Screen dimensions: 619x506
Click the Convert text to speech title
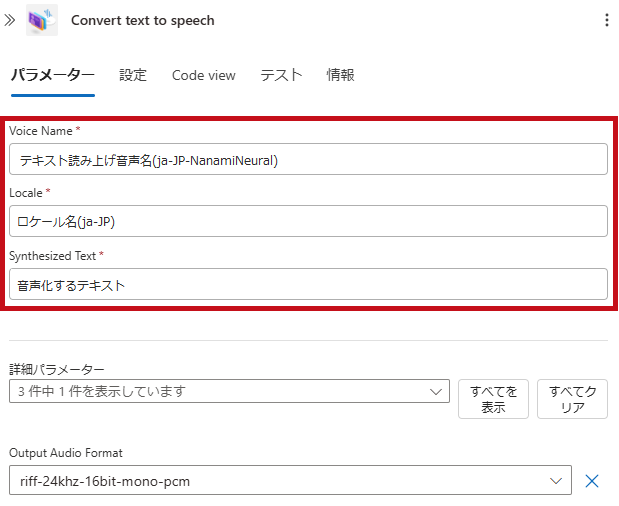[143, 20]
